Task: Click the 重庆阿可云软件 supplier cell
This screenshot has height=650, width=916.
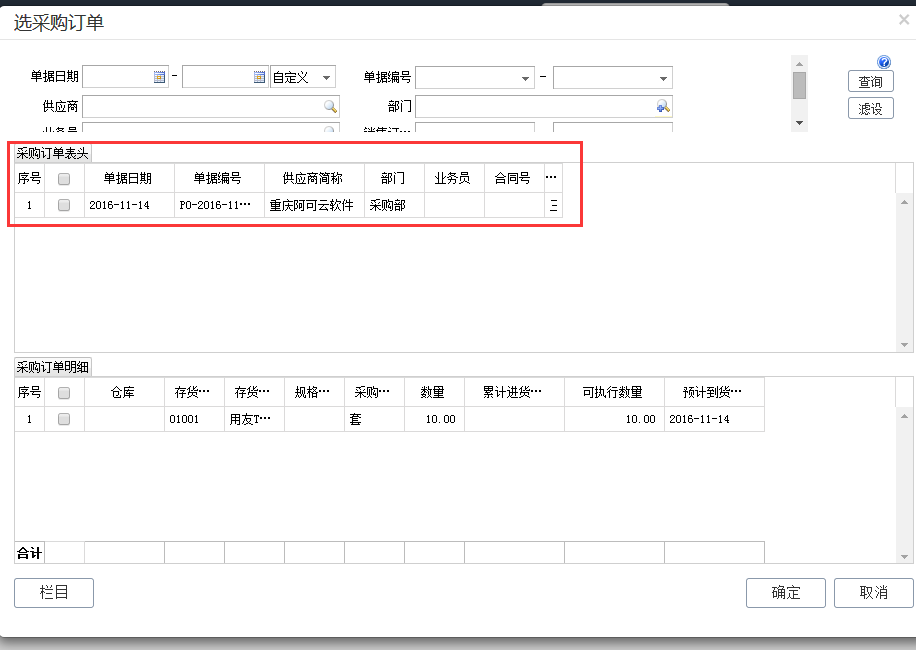Action: [x=314, y=205]
